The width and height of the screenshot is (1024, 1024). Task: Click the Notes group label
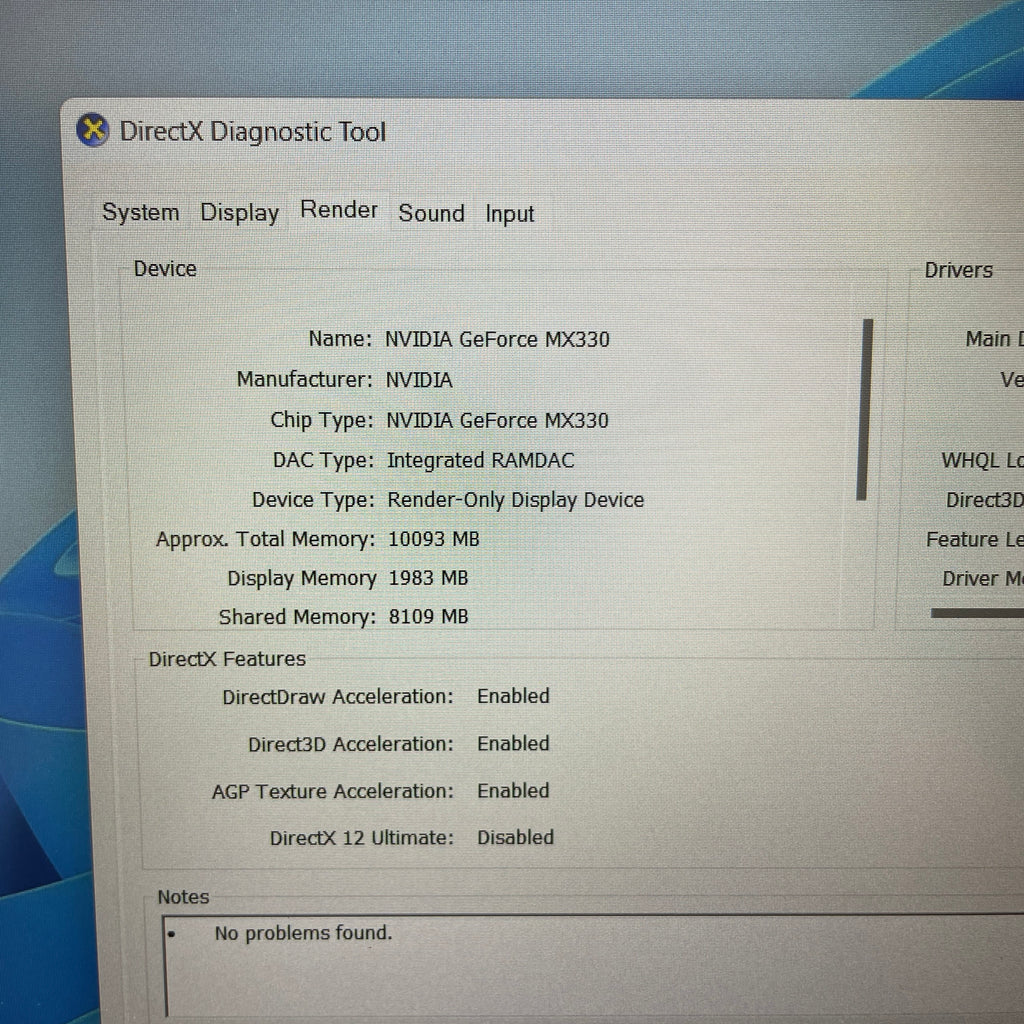click(x=184, y=897)
